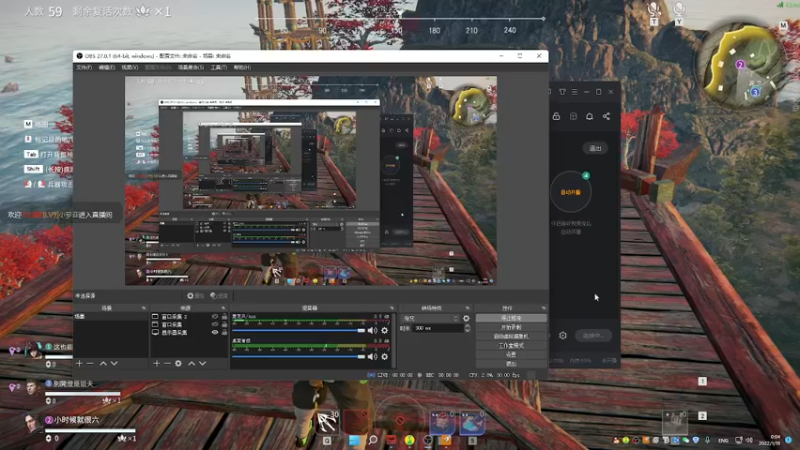
Task: Adjust the second mixer channel volume slider
Action: [x=298, y=357]
